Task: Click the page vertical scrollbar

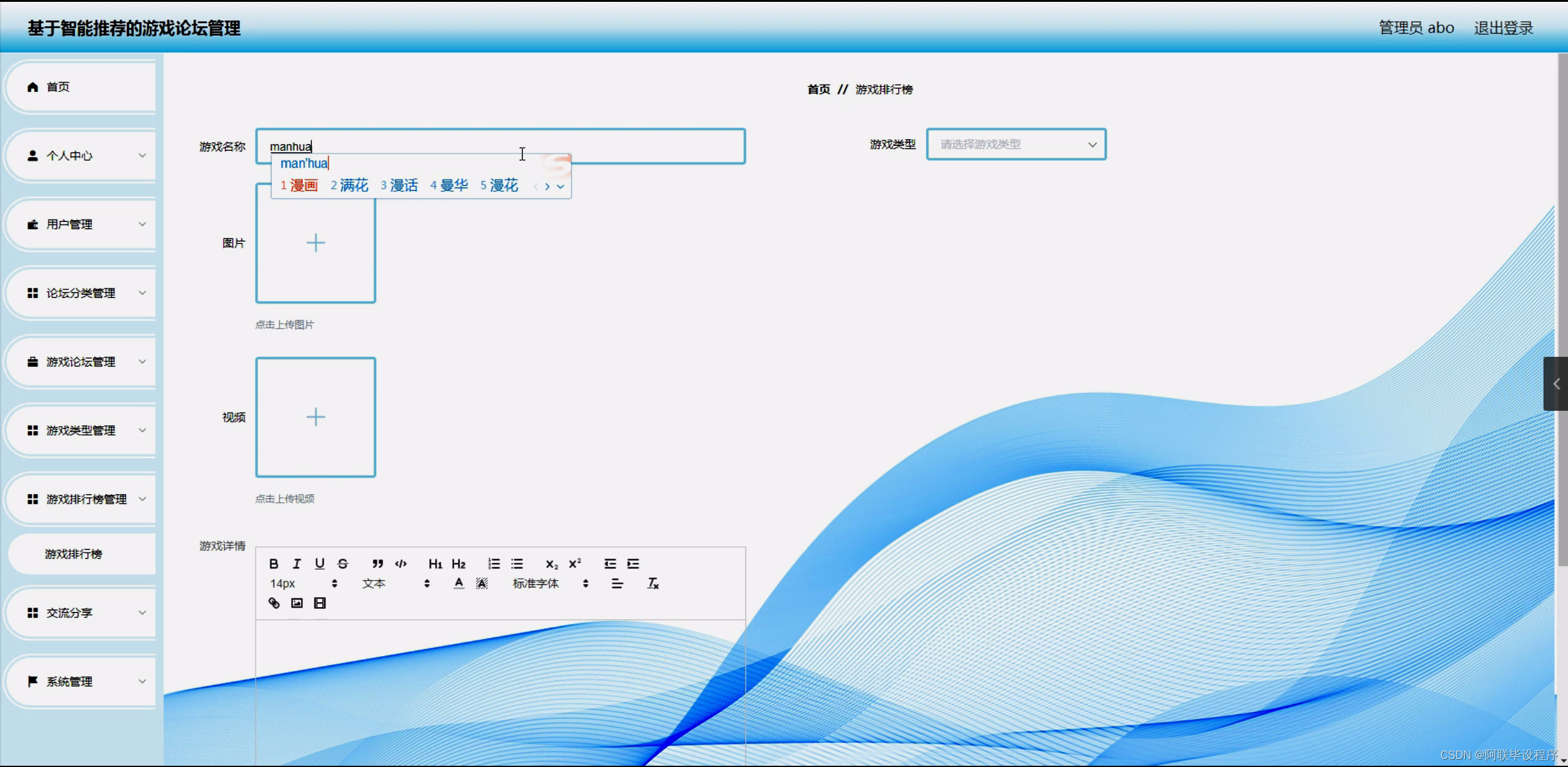Action: 1562,310
